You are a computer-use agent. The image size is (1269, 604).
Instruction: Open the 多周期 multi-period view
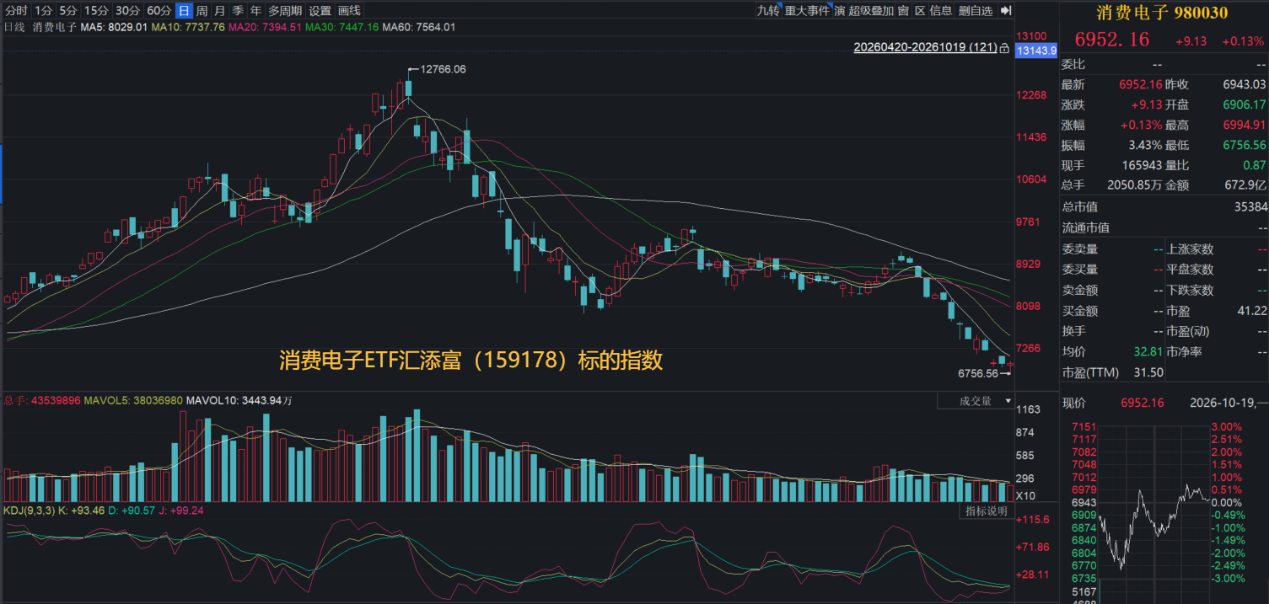click(x=285, y=10)
